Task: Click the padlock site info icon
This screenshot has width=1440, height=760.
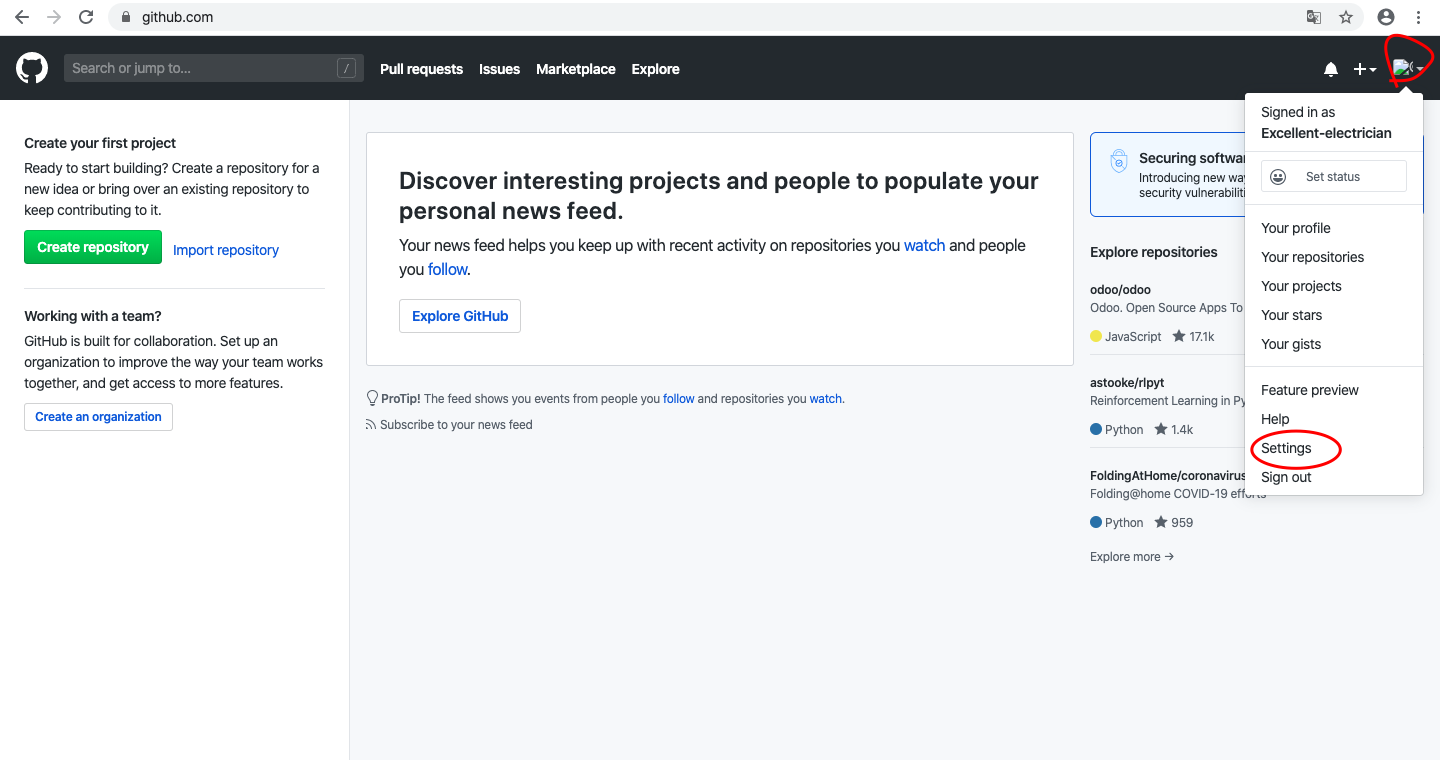Action: 126,17
